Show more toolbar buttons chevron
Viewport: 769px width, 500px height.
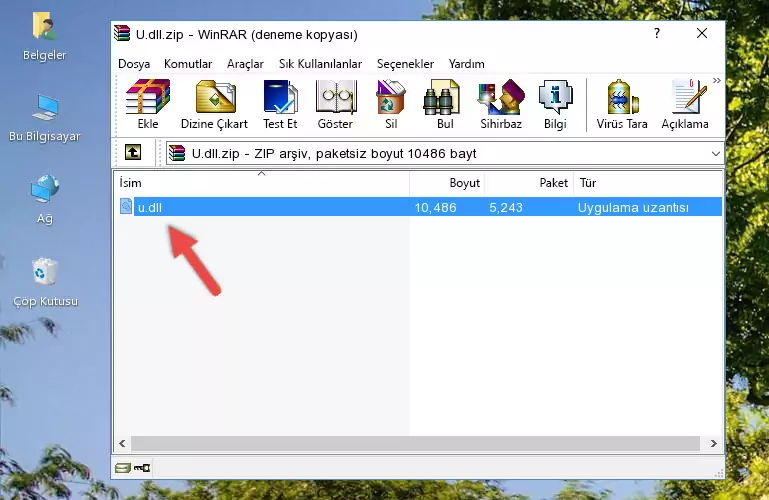[717, 80]
